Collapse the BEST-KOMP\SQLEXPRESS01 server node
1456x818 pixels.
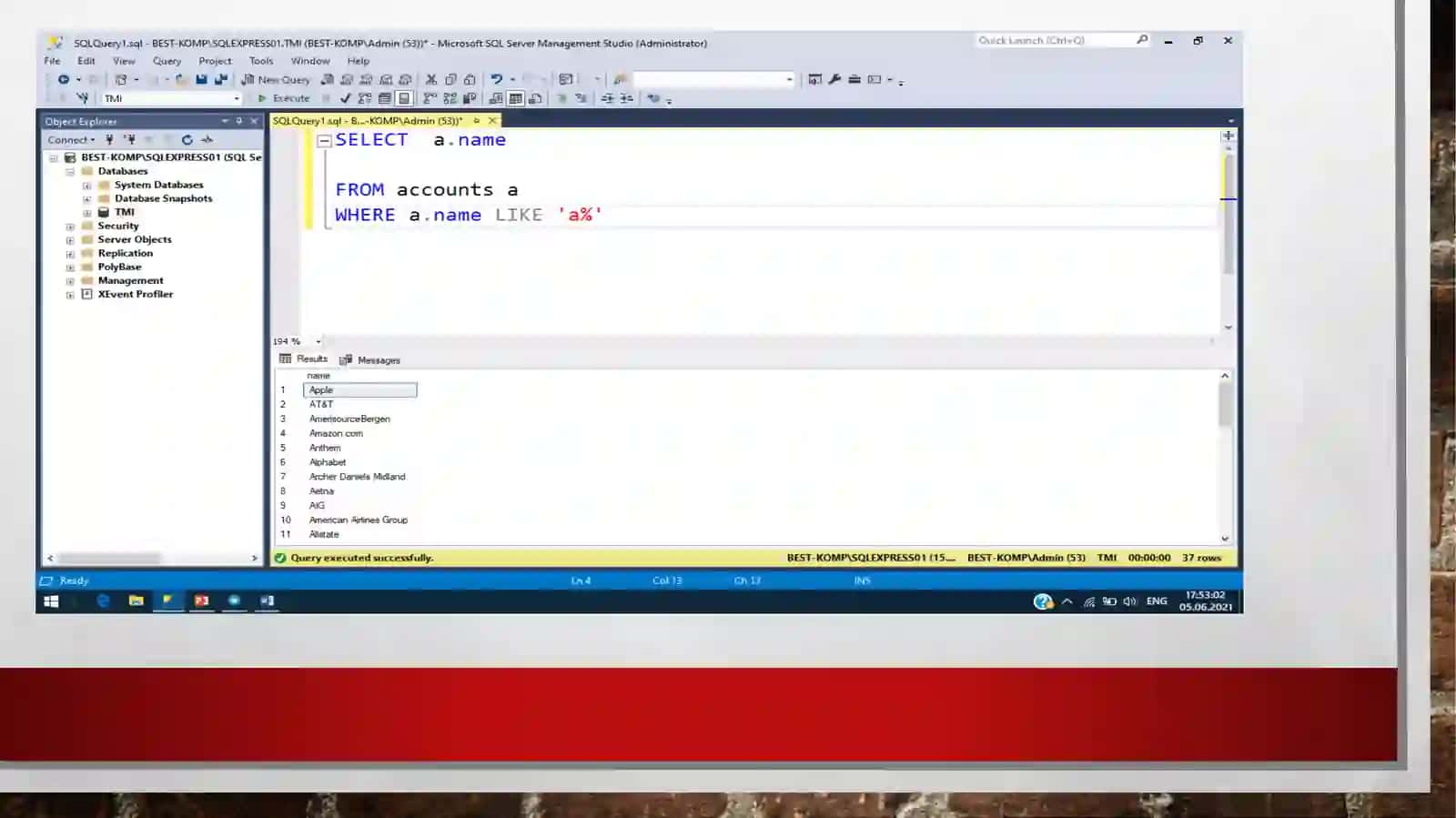pos(54,157)
